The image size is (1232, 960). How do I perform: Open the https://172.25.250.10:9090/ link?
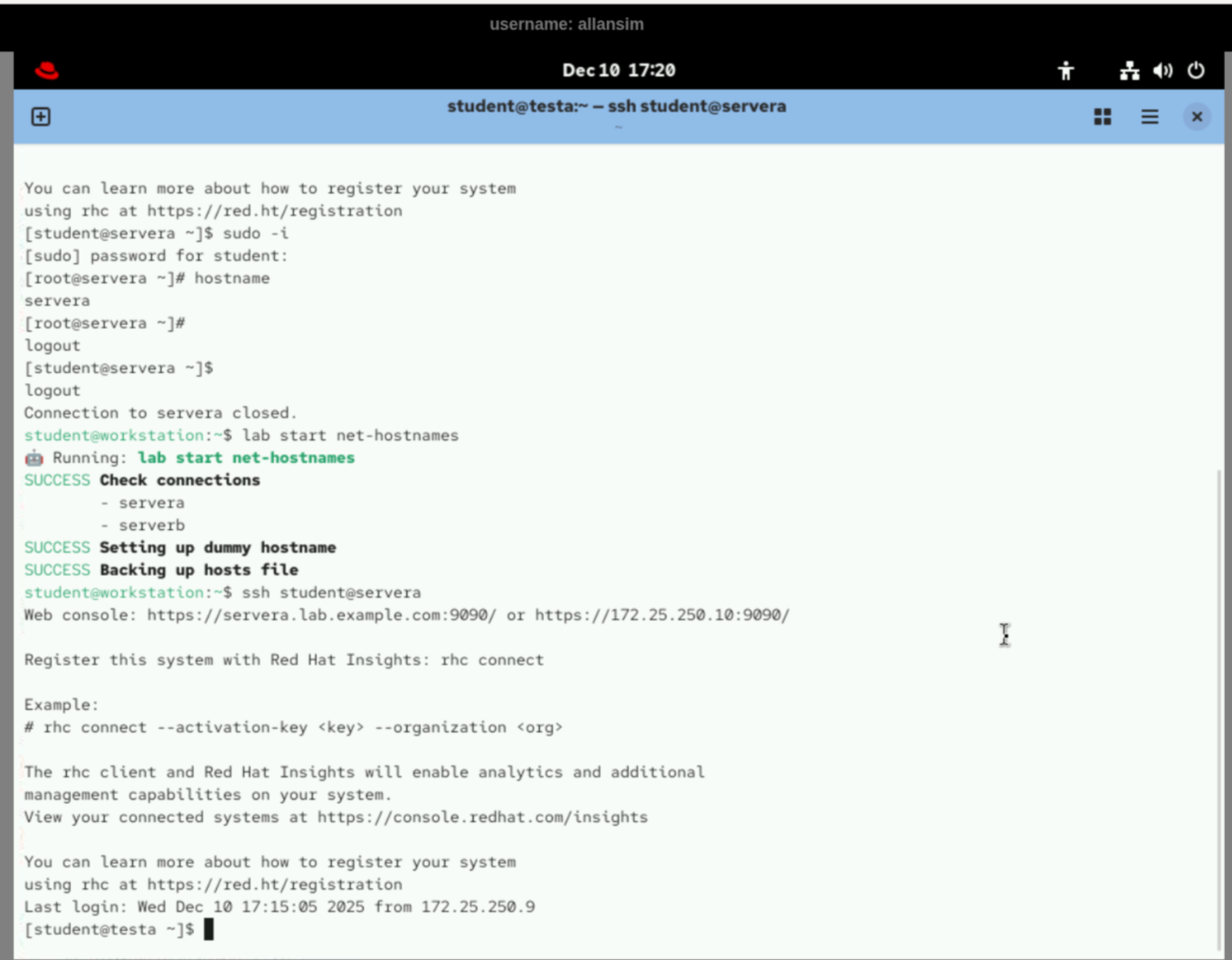tap(662, 615)
